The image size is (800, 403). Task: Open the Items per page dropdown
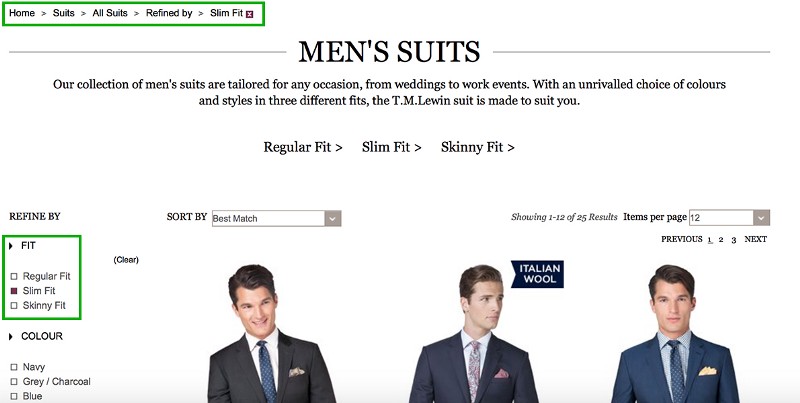[762, 217]
